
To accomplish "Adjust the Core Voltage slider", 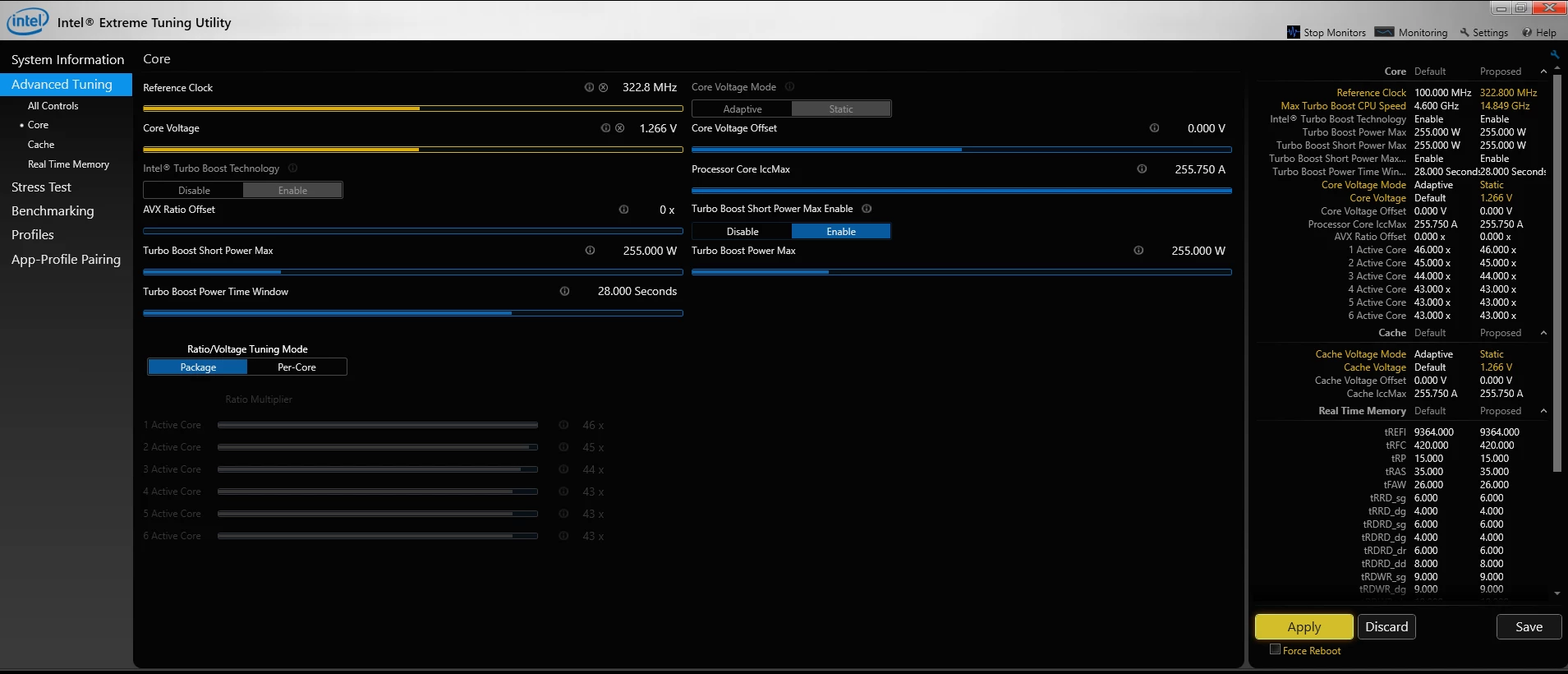I will click(x=413, y=149).
